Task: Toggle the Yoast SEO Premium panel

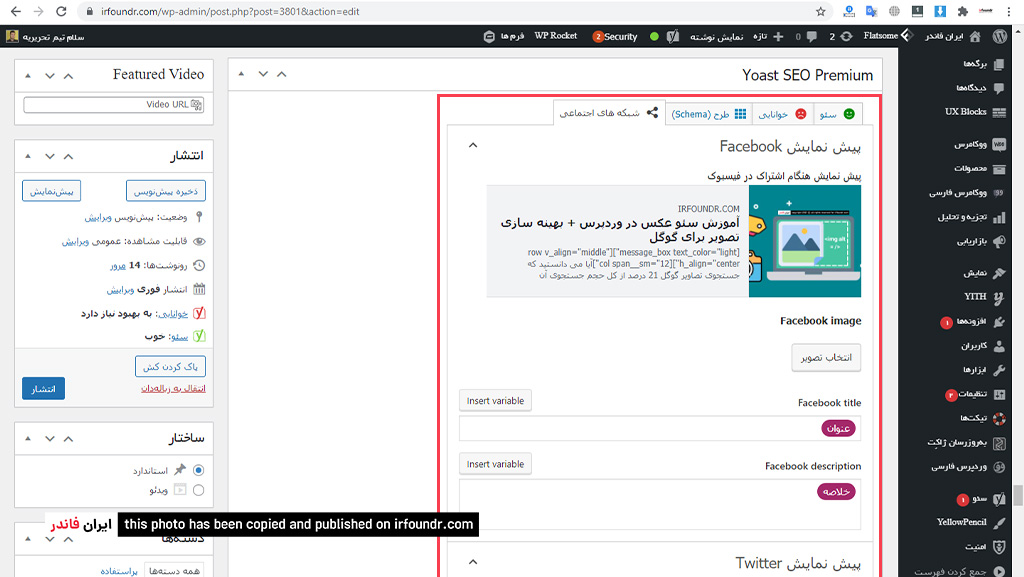Action: coord(281,74)
